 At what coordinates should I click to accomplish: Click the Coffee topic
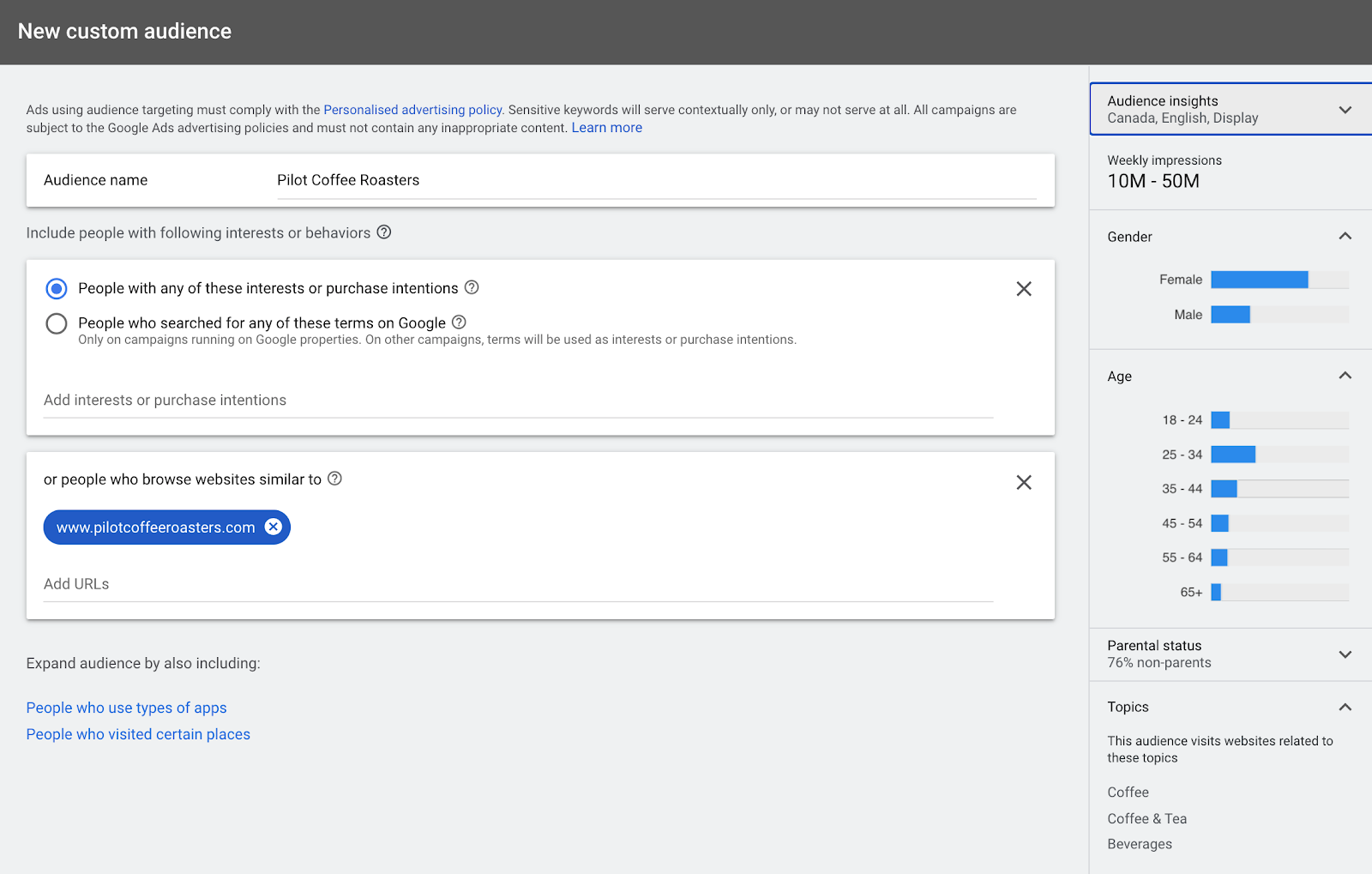(x=1128, y=793)
